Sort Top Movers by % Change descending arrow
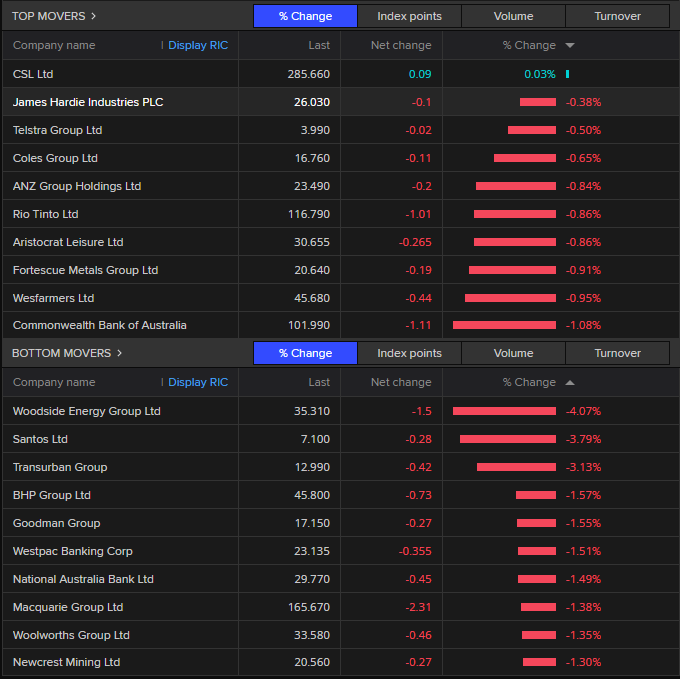The width and height of the screenshot is (680, 679). pos(570,46)
